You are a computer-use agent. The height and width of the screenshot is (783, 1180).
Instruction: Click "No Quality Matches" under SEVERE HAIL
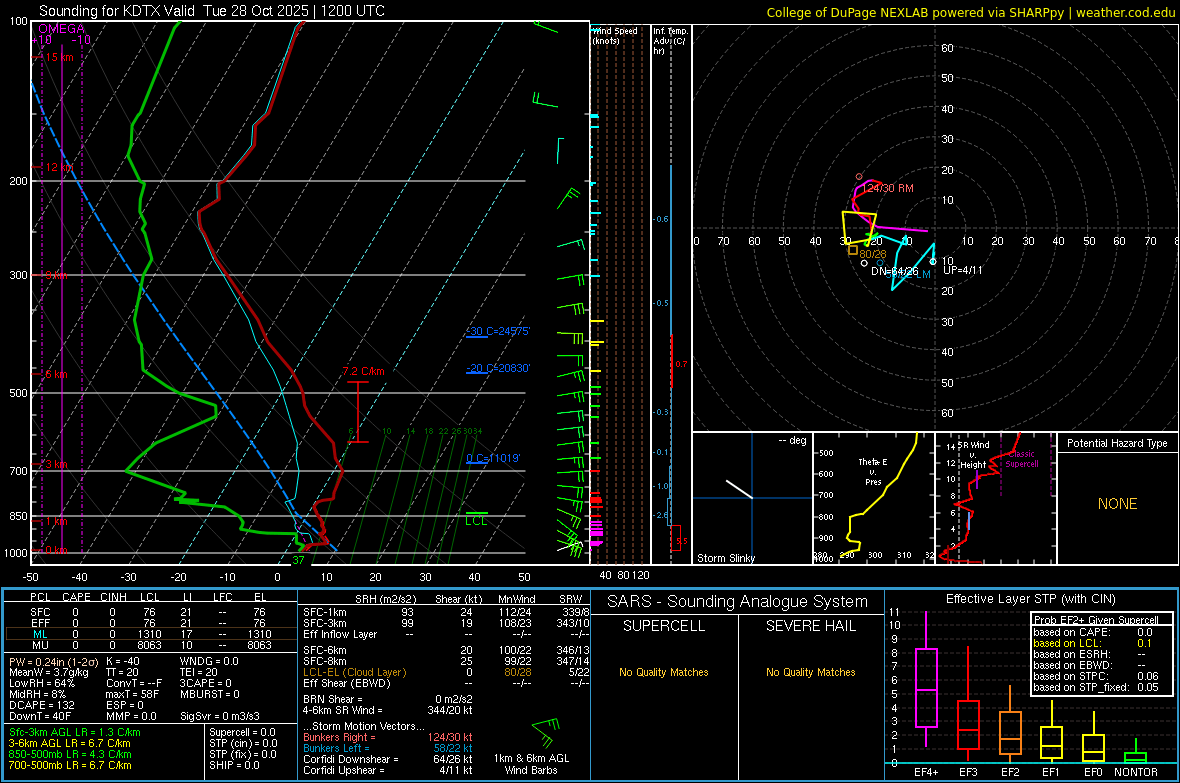click(x=810, y=672)
